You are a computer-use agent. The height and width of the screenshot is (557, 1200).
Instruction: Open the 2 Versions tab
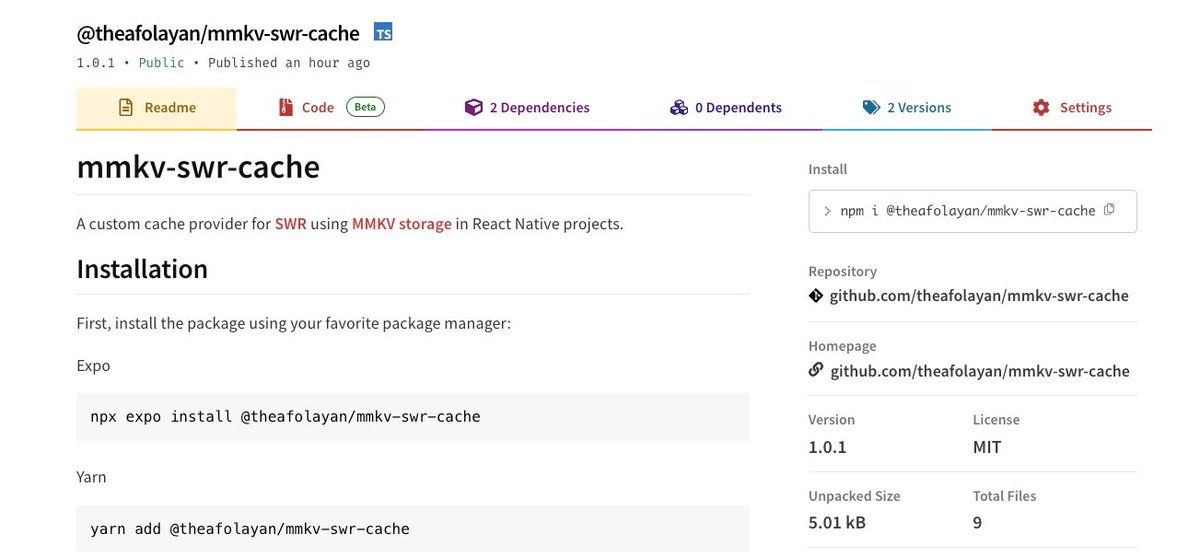[x=907, y=108]
